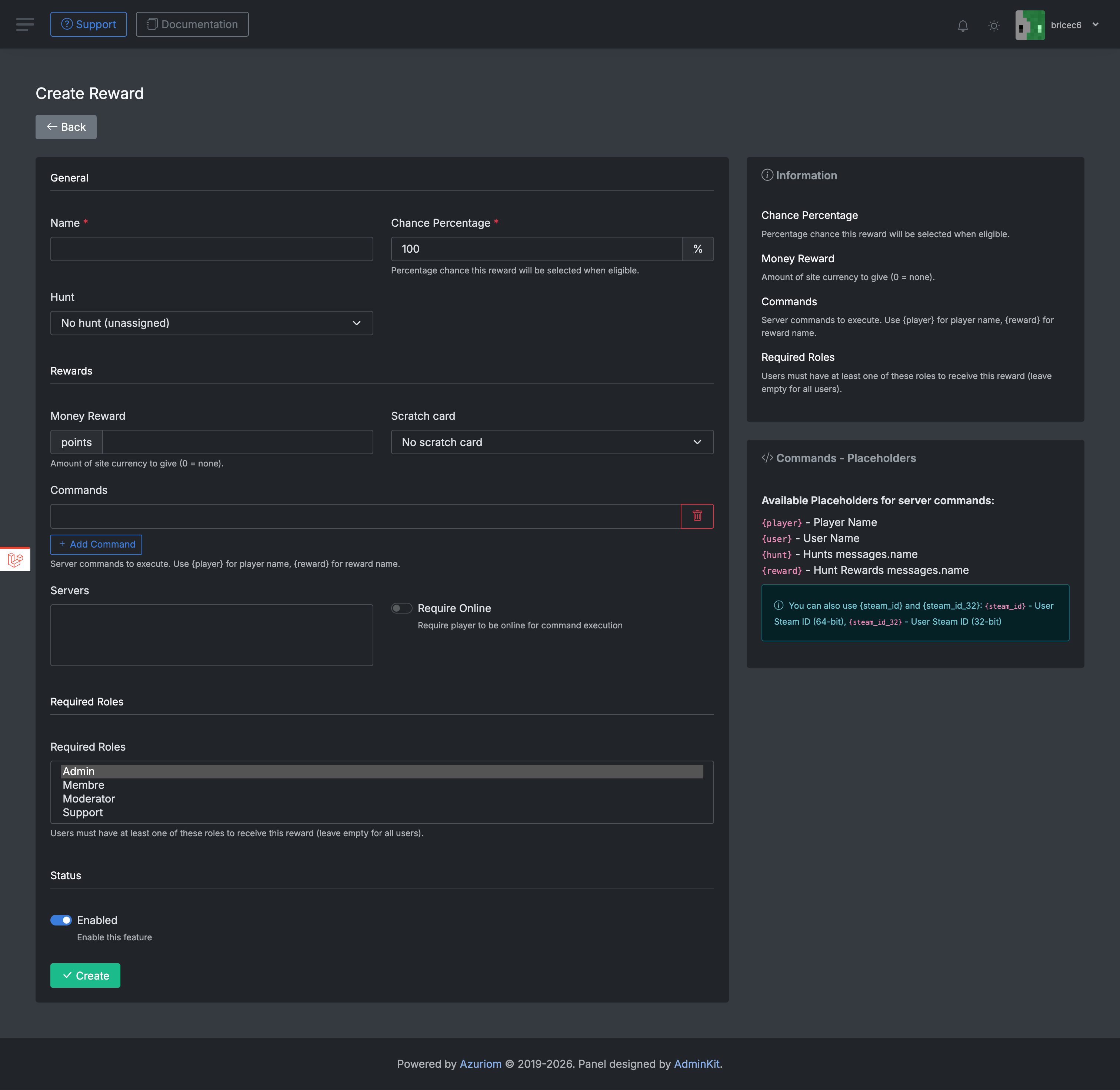Select the Admin role in Required Roles

[79, 771]
